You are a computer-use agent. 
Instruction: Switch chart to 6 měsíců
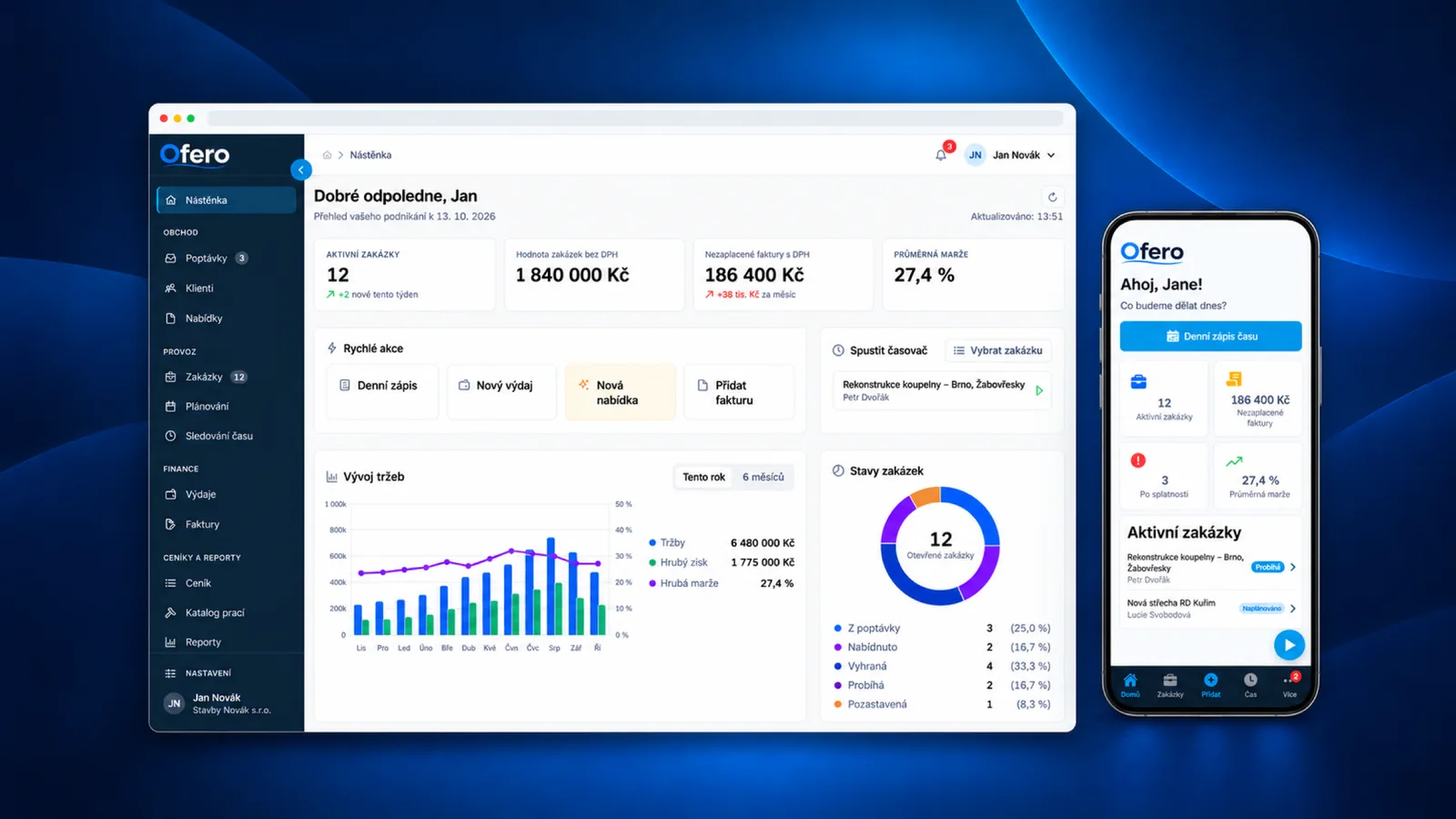tap(763, 477)
